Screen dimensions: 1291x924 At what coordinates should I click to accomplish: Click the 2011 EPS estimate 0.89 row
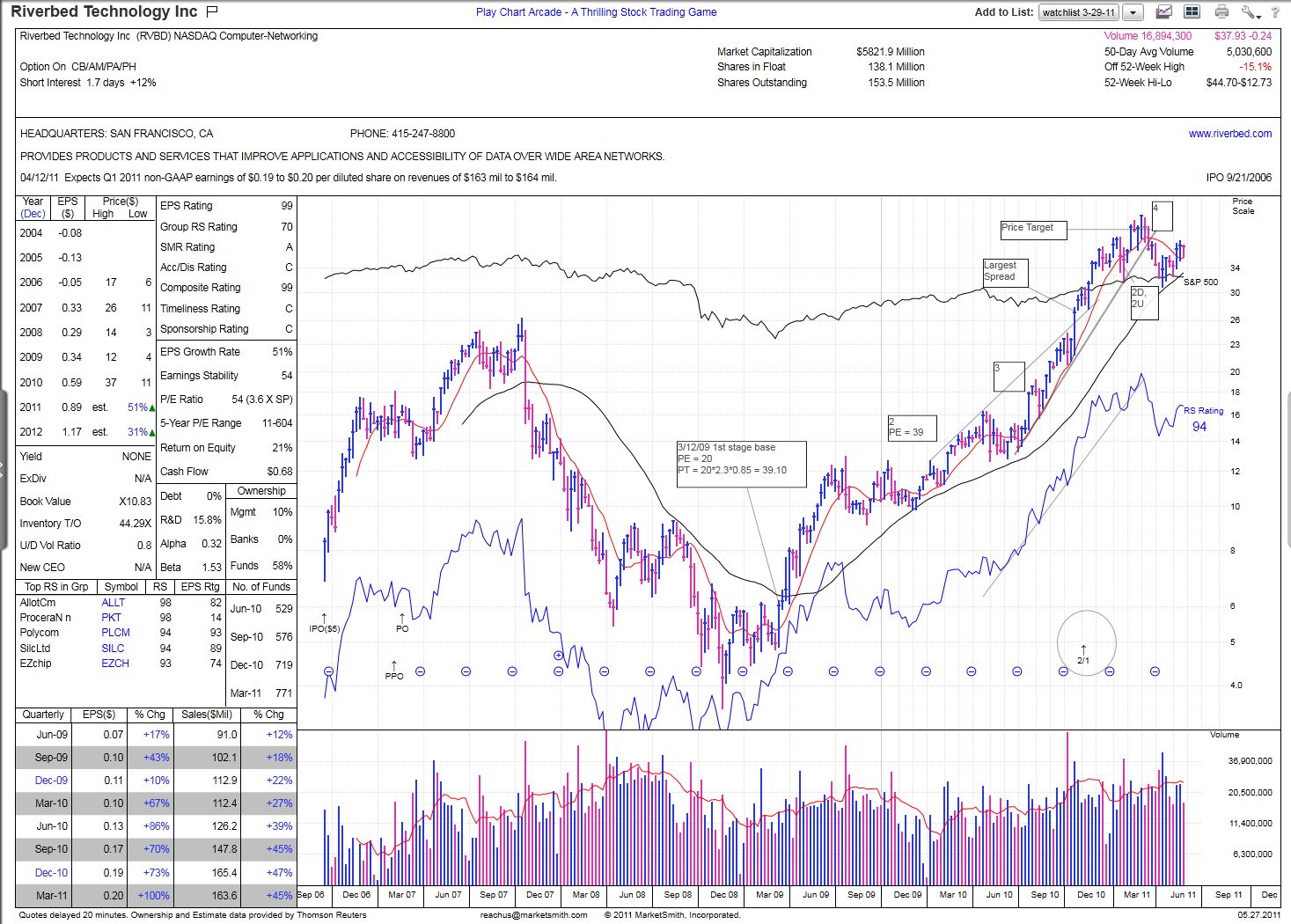86,407
